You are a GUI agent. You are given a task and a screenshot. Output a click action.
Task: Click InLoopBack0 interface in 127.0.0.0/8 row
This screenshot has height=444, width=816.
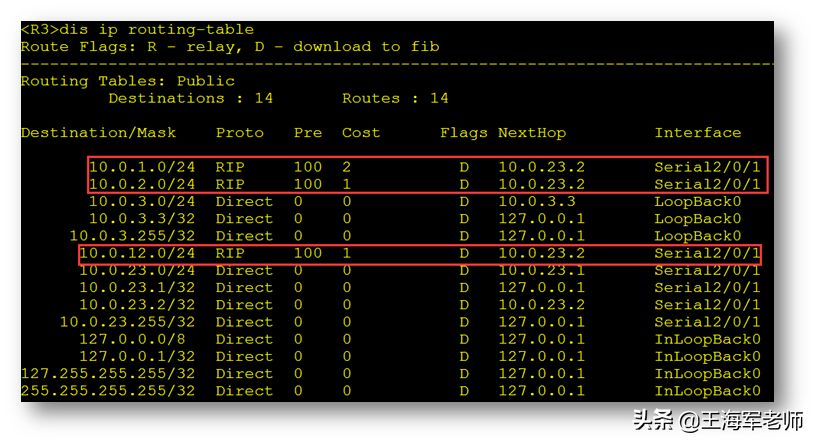click(707, 339)
